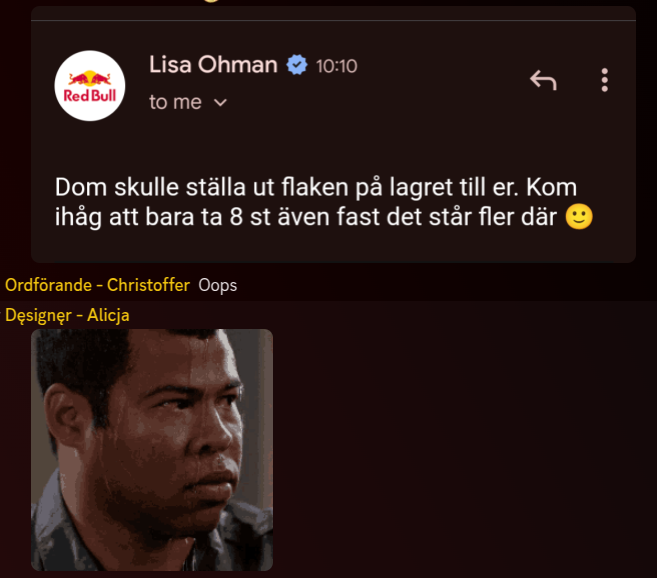Click the smiley emoji ending the email
Viewport: 657px width, 578px height.
[579, 217]
